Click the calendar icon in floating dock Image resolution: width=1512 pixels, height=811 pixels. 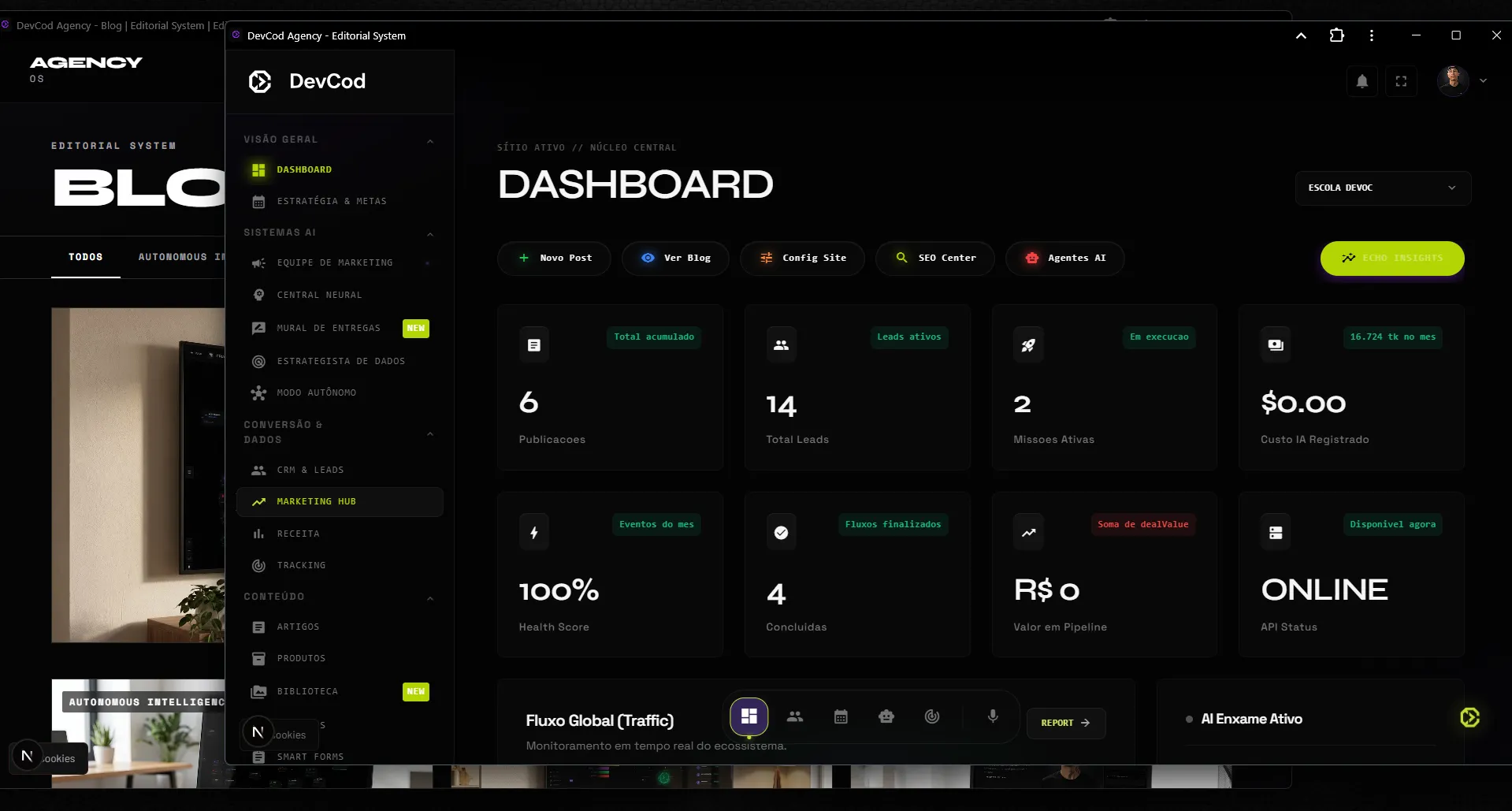(841, 716)
